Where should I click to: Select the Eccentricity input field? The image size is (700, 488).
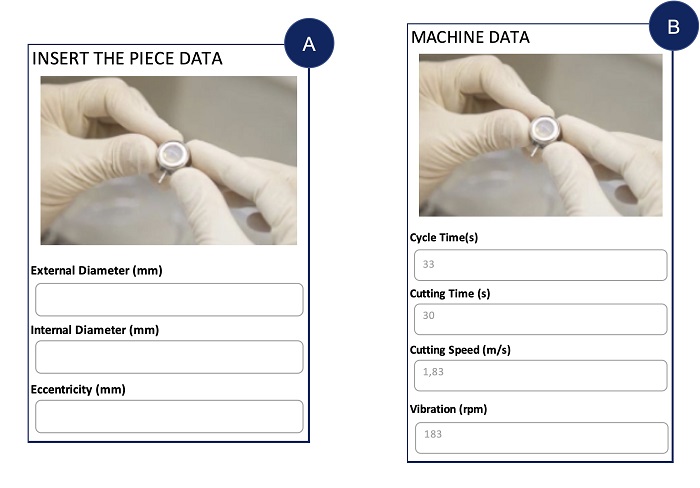tap(169, 416)
